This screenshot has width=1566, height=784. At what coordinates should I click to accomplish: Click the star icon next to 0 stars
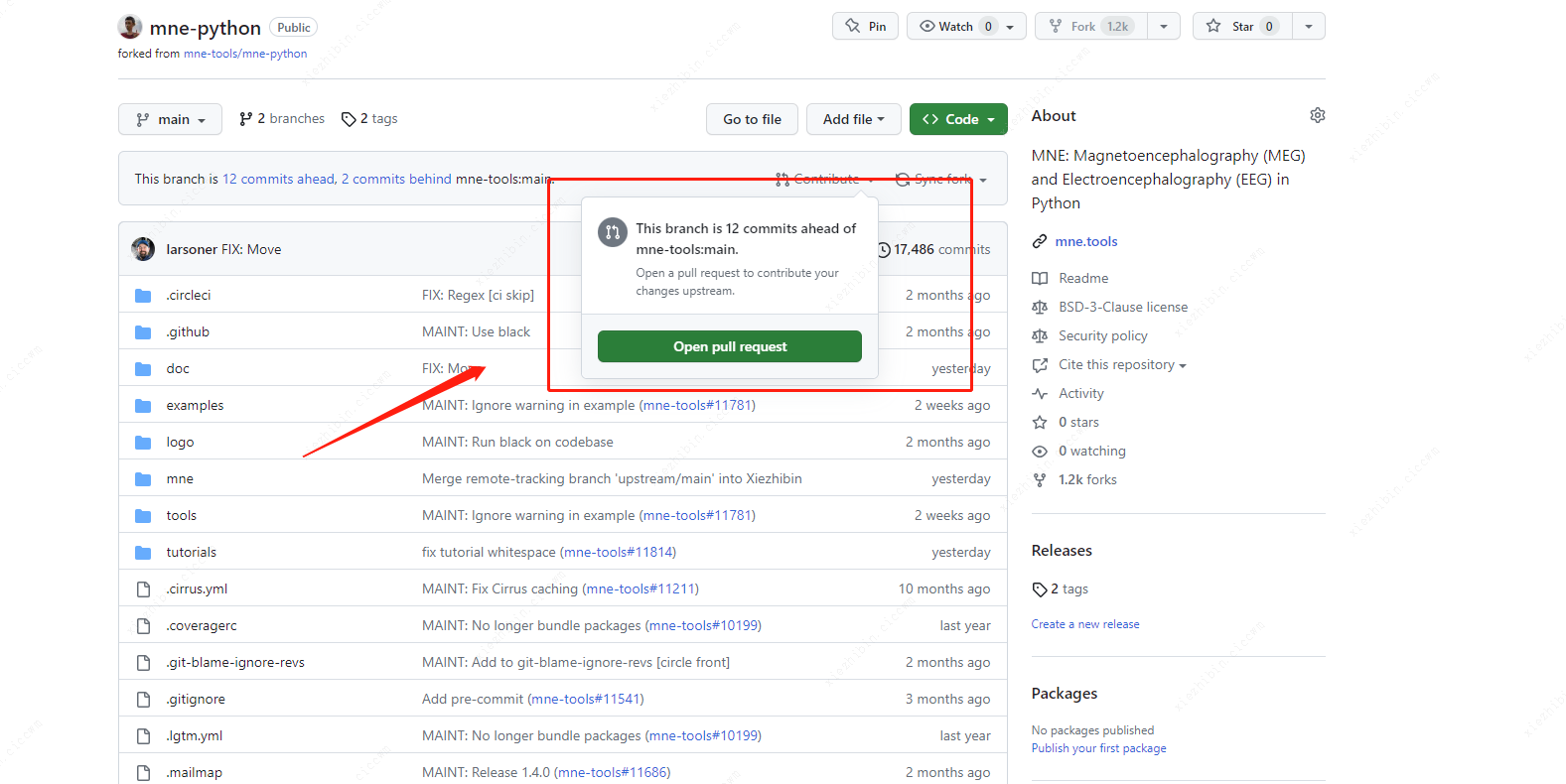click(1040, 422)
